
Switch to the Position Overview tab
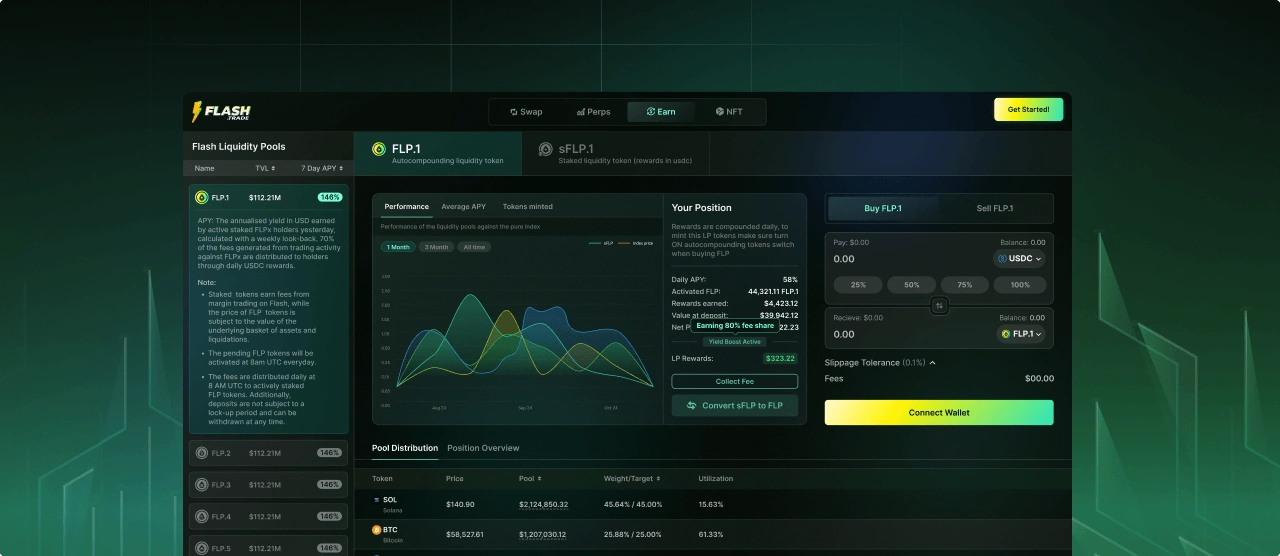tap(483, 448)
